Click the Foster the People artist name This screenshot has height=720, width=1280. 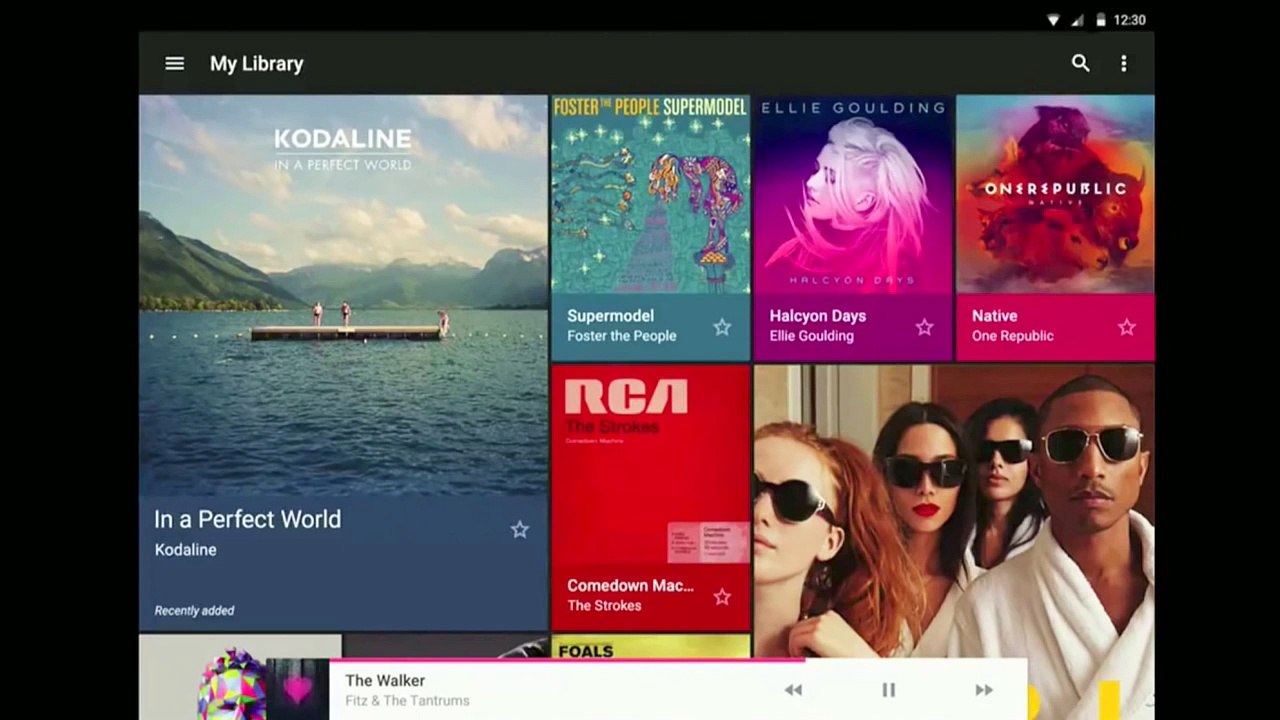point(621,336)
